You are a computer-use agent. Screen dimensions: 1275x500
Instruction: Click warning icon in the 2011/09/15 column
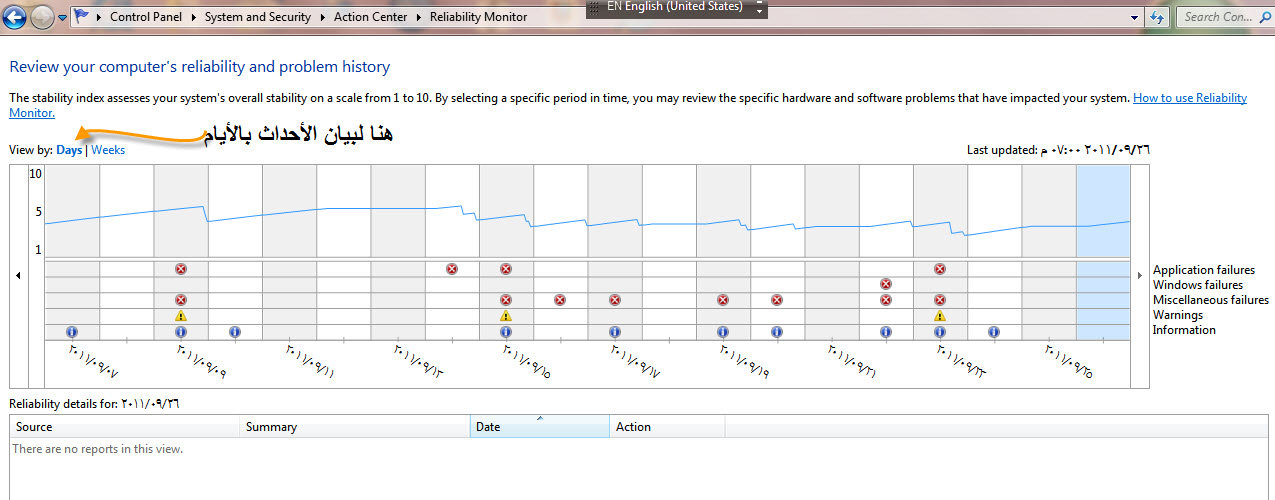(x=506, y=315)
